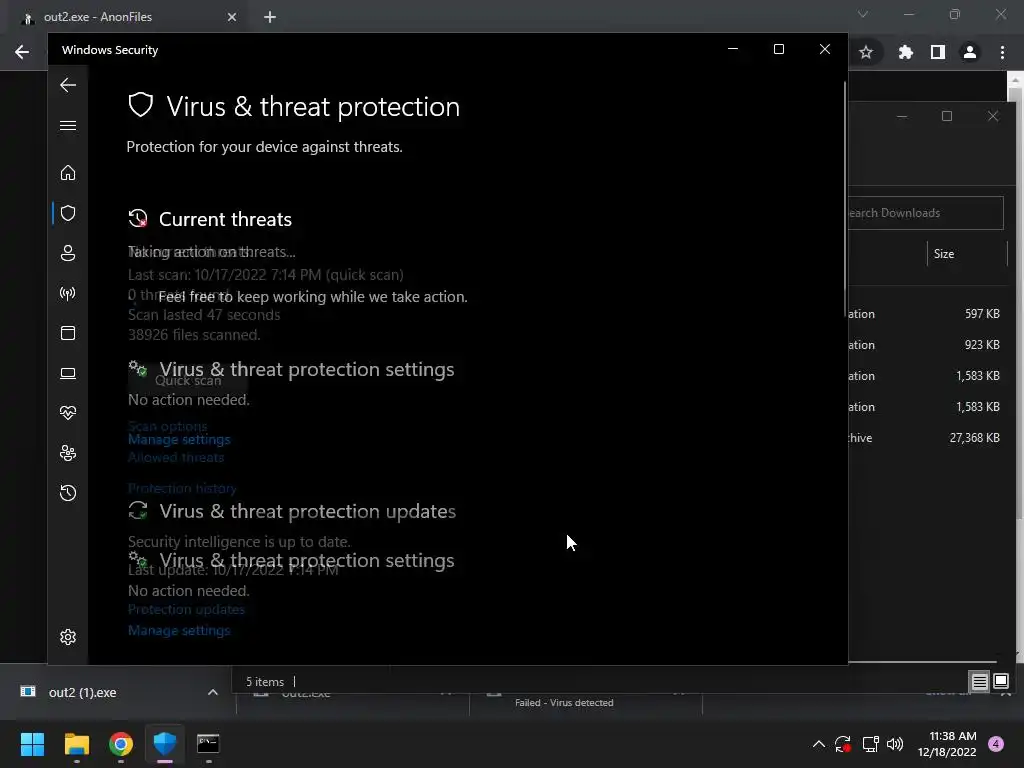Open a new Chrome tab
Screen dimensions: 1024x768
pyautogui.click(x=270, y=17)
